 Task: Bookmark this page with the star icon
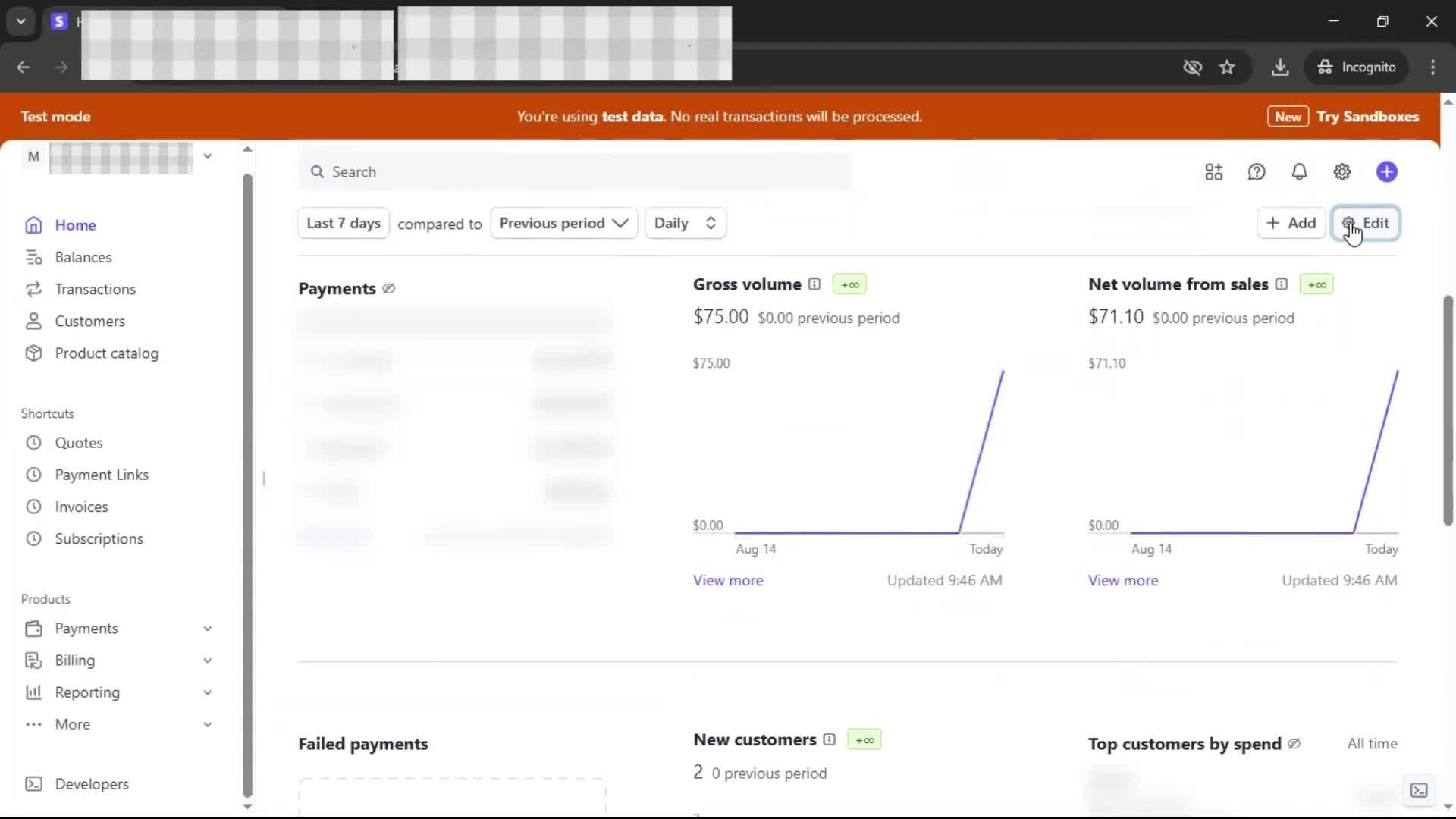coord(1227,67)
